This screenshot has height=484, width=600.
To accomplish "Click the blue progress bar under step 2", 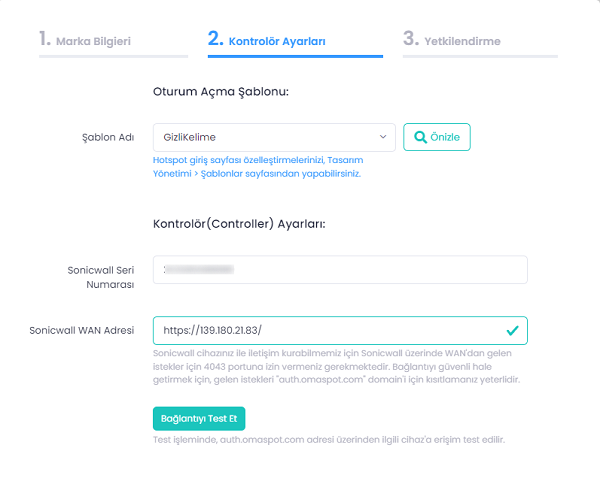I will [295, 56].
